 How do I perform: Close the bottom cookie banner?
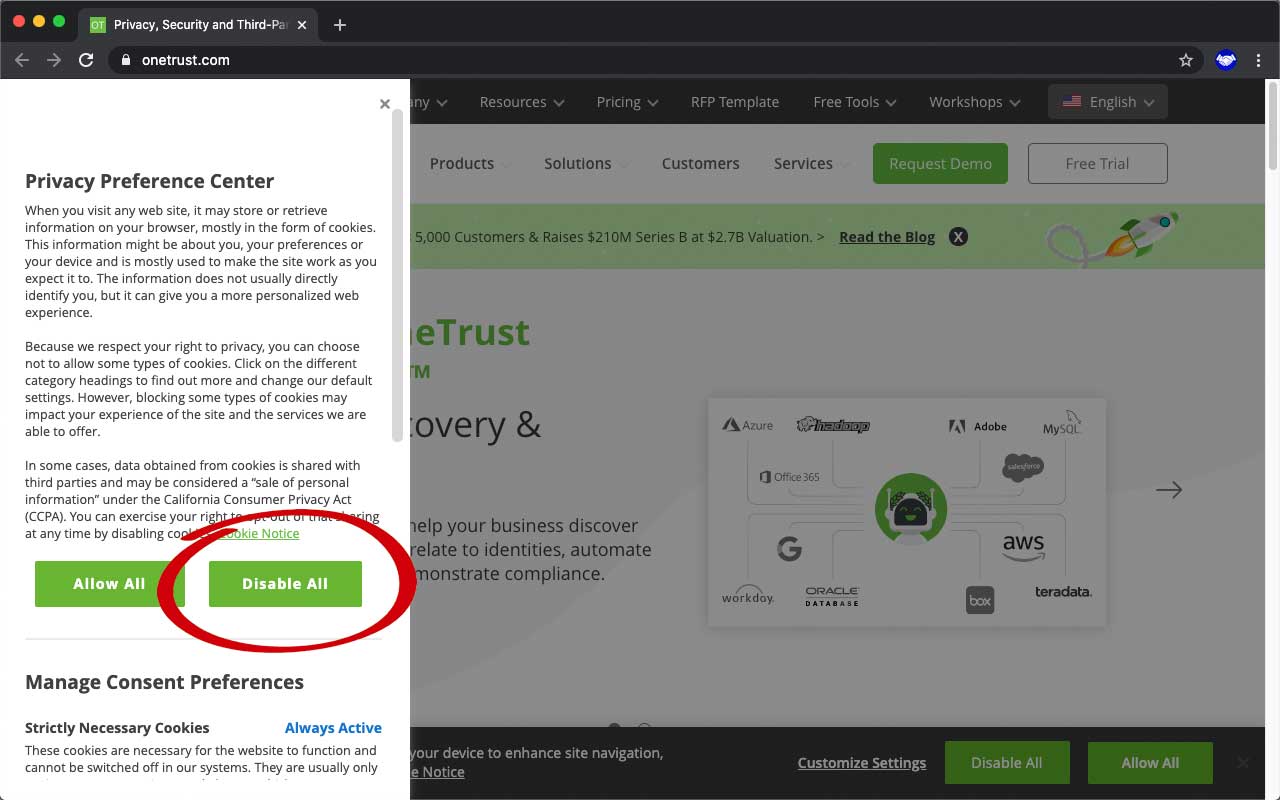point(1243,763)
